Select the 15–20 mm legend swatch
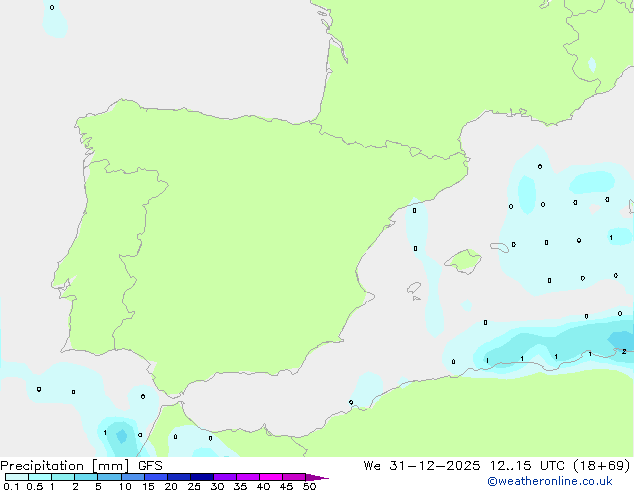 156,477
